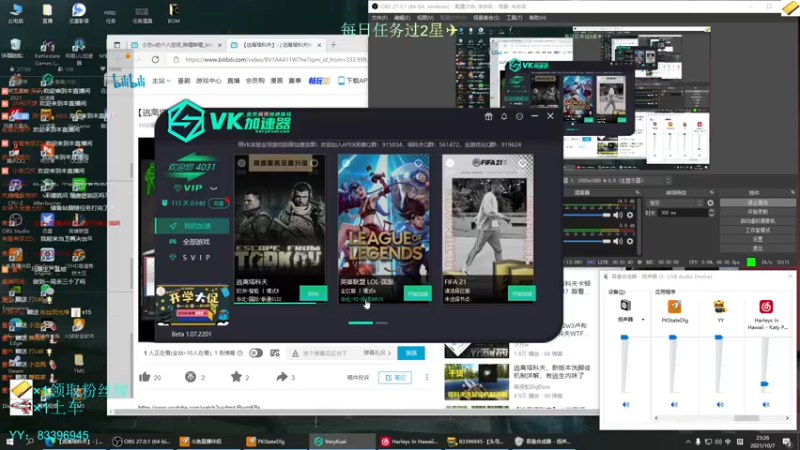Click the green button on FIFA 21 card

(521, 293)
